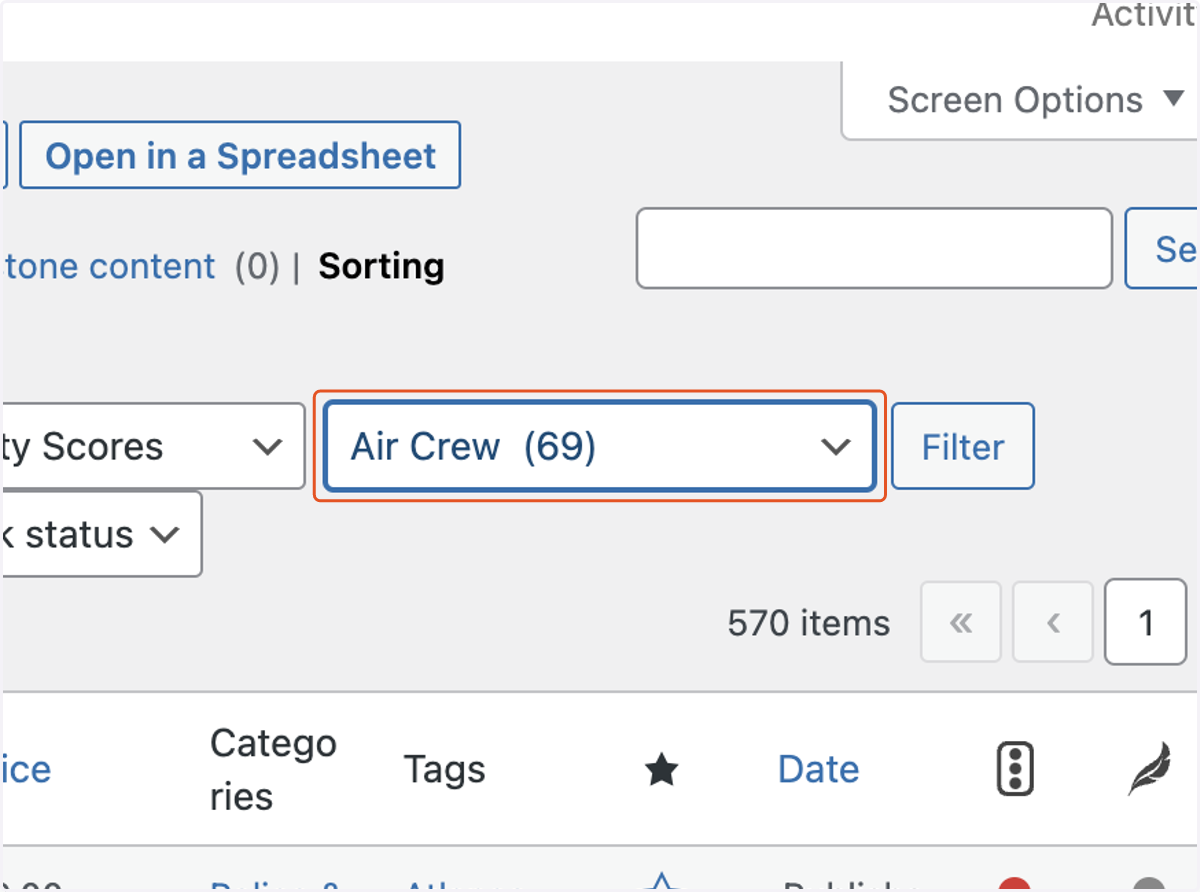
Task: Click the 570 items count text
Action: (x=808, y=623)
